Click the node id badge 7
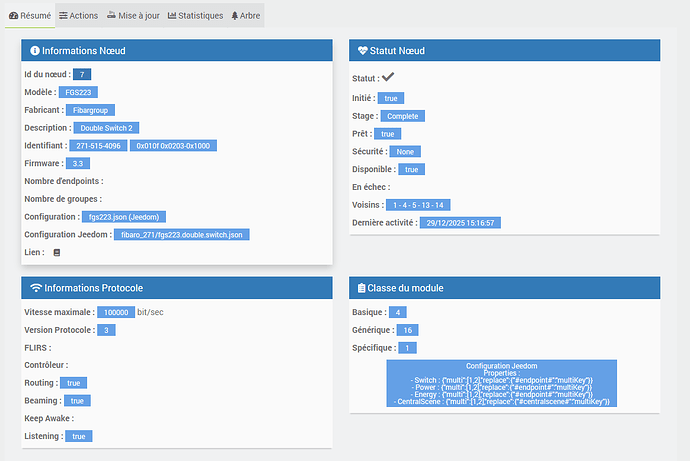This screenshot has width=690, height=461. pos(82,74)
